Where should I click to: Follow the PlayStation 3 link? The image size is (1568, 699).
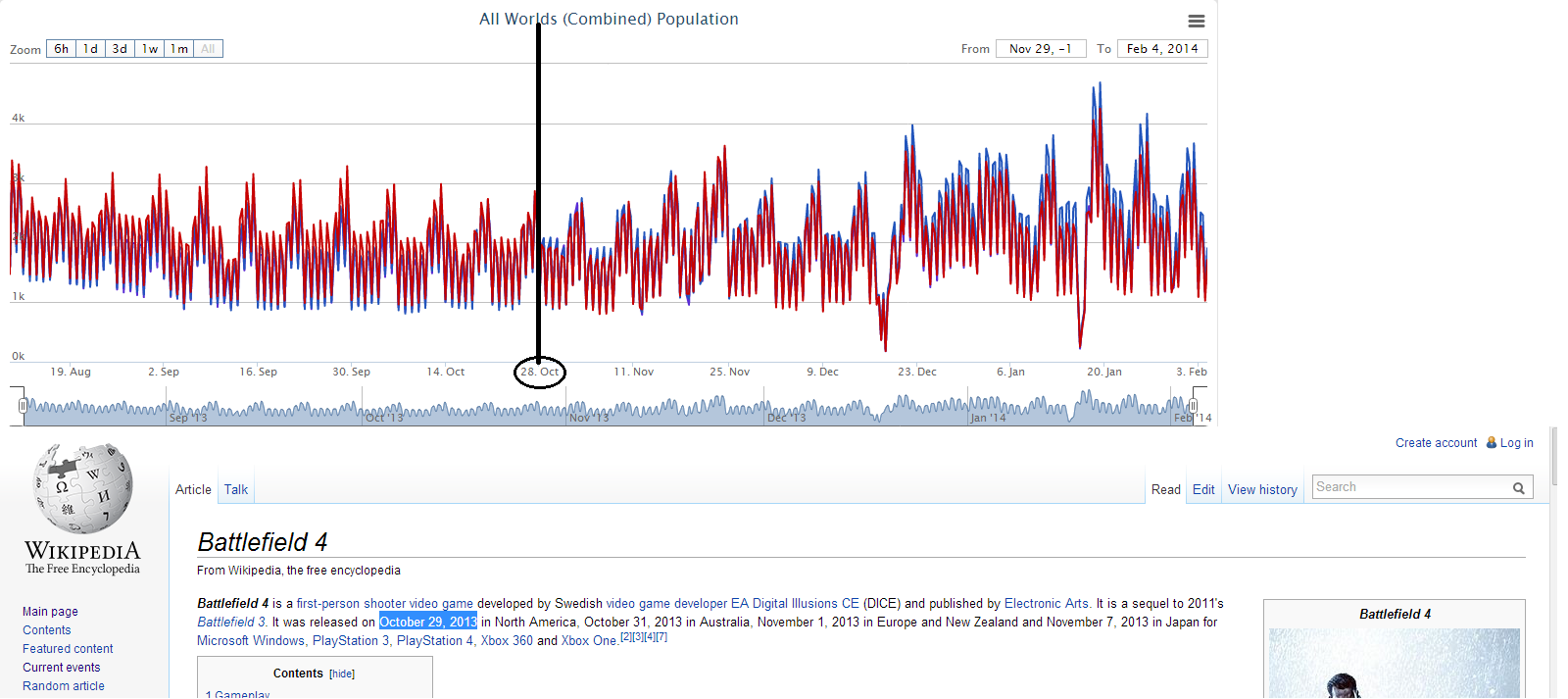[351, 641]
